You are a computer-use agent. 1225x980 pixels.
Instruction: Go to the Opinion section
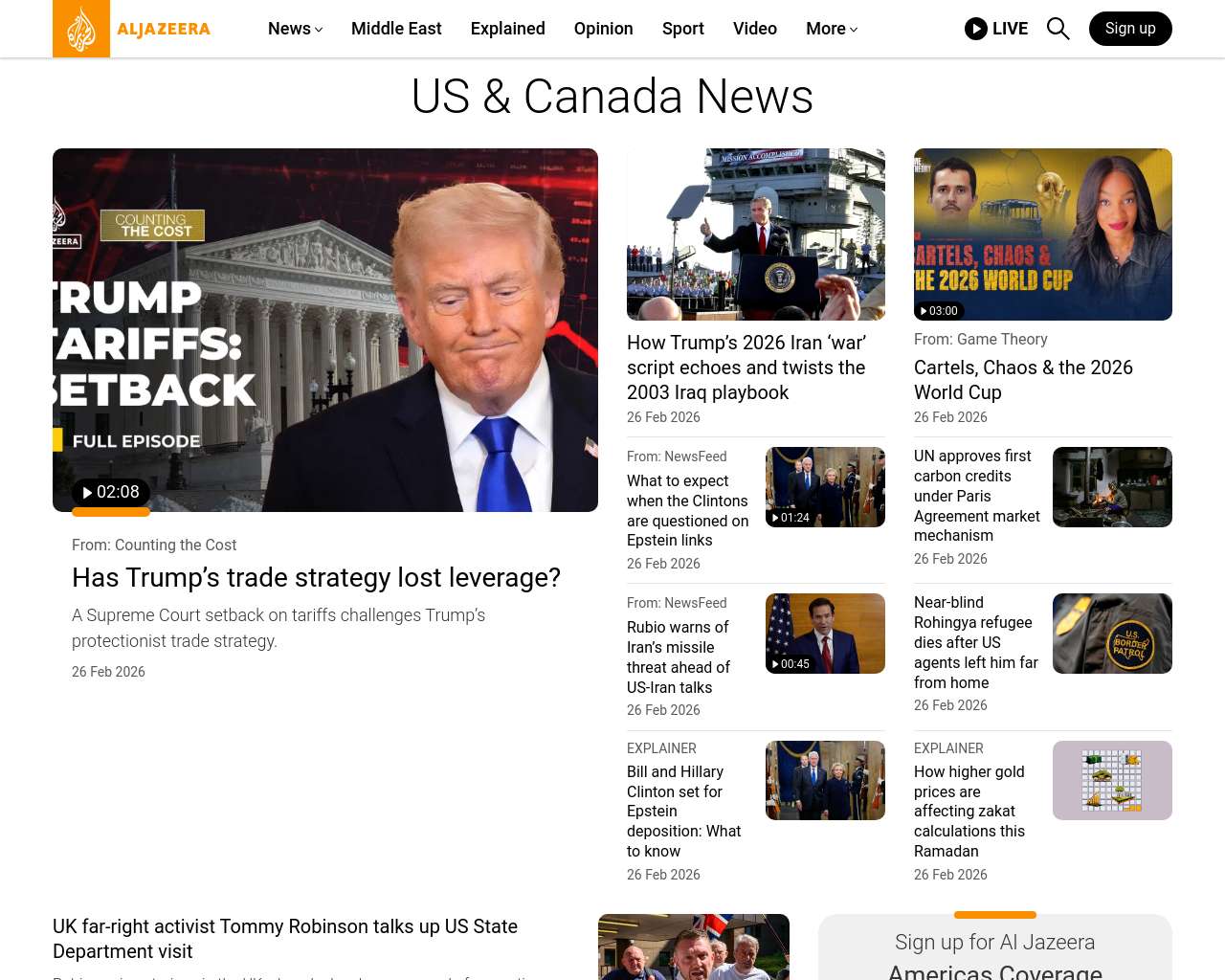603,29
